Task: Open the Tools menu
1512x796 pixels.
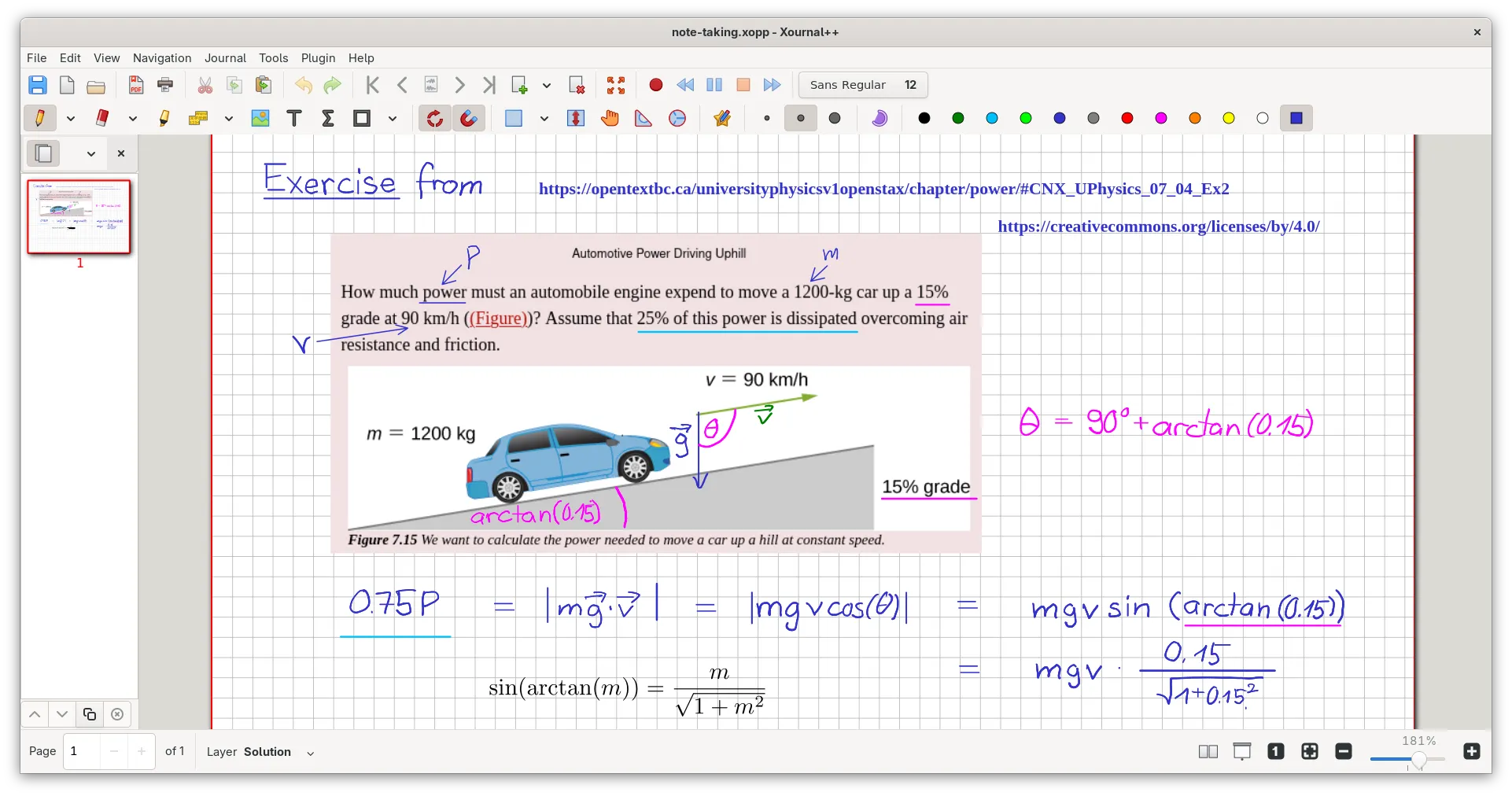Action: 274,58
